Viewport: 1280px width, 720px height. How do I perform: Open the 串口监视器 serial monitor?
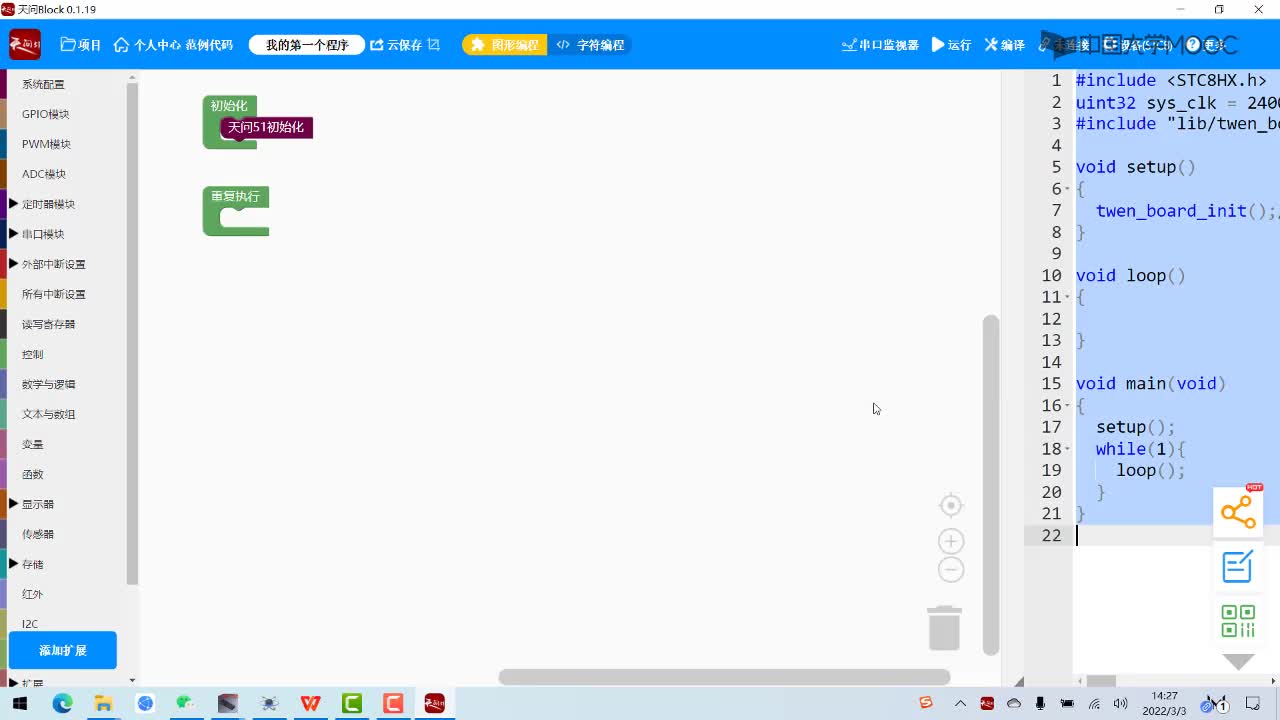pyautogui.click(x=880, y=45)
